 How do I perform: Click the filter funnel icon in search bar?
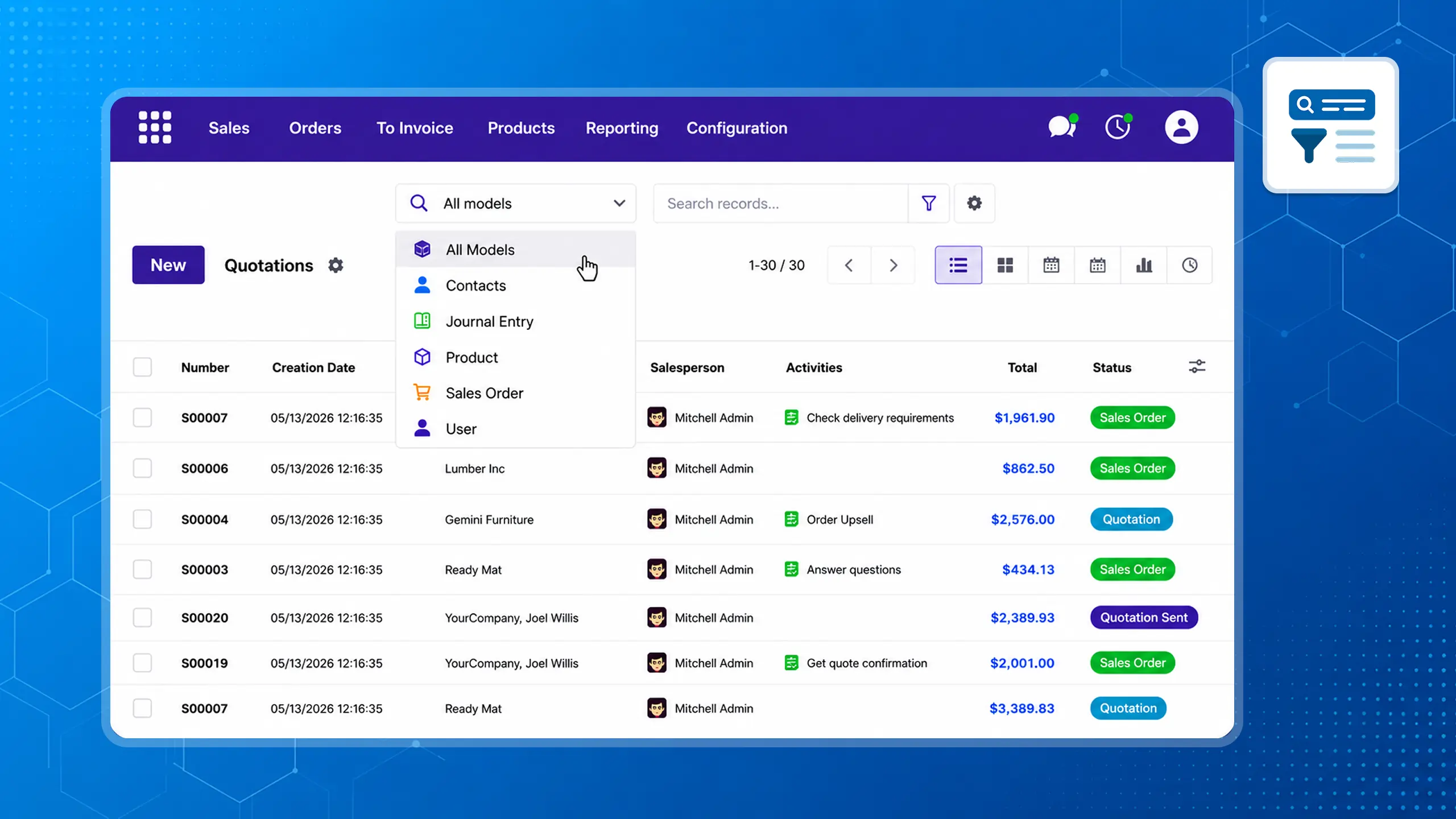[x=929, y=203]
